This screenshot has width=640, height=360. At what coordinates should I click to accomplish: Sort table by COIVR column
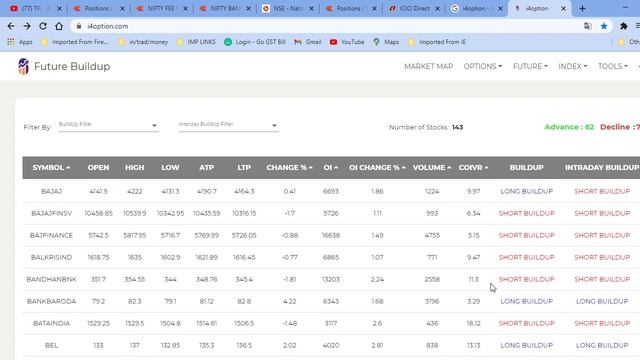pyautogui.click(x=473, y=168)
